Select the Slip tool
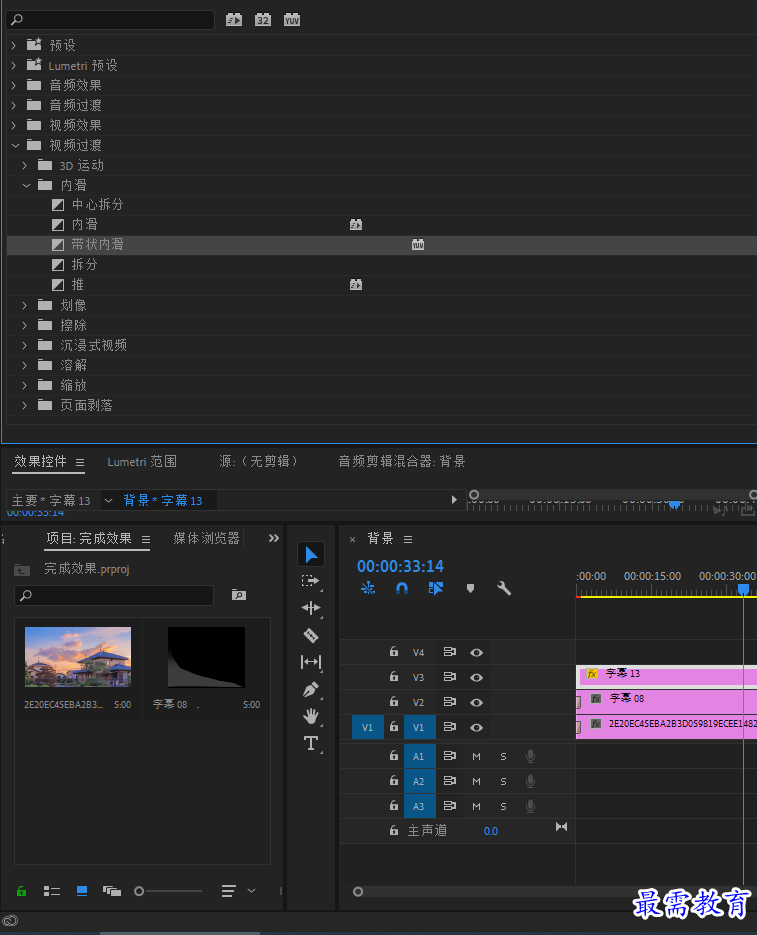The width and height of the screenshot is (757, 935). (311, 662)
